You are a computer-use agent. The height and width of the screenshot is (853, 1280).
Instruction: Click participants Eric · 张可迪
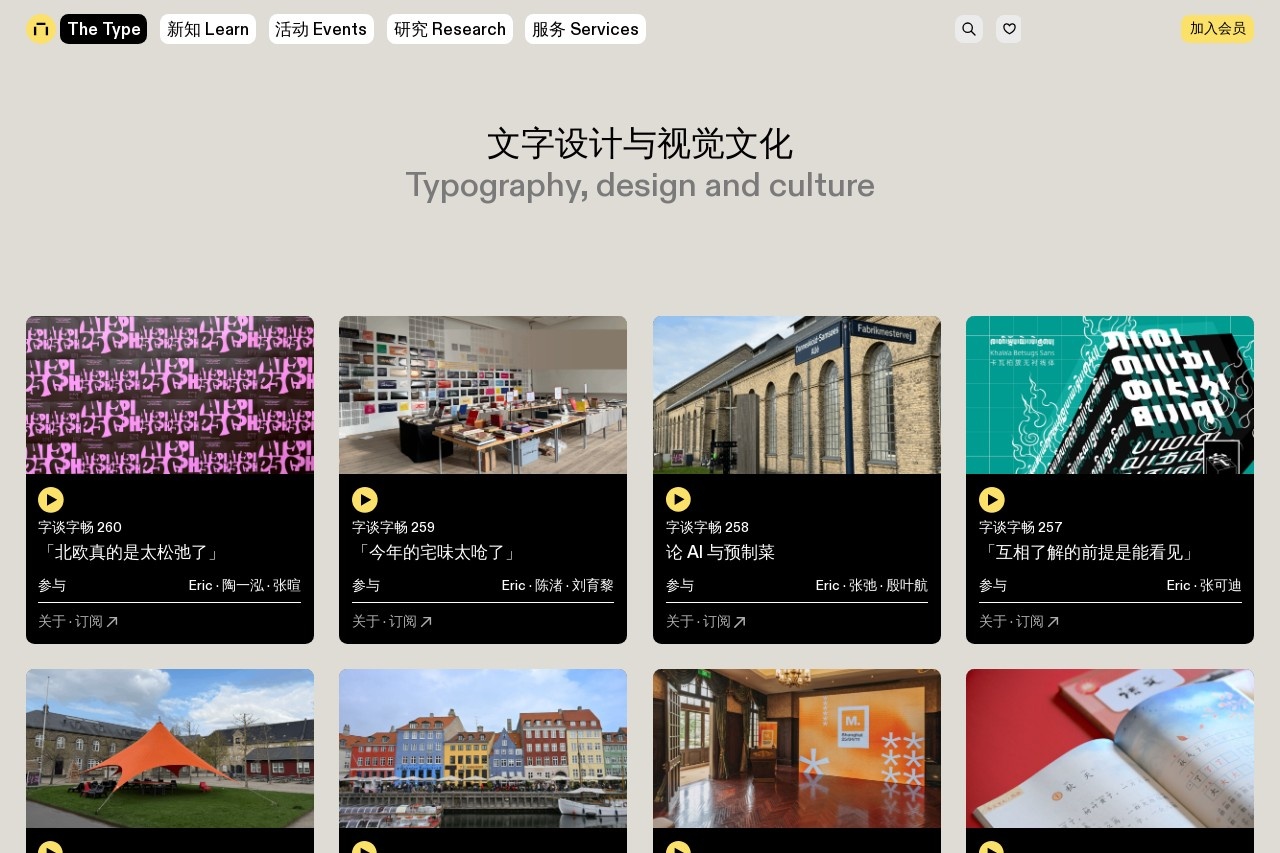1204,586
